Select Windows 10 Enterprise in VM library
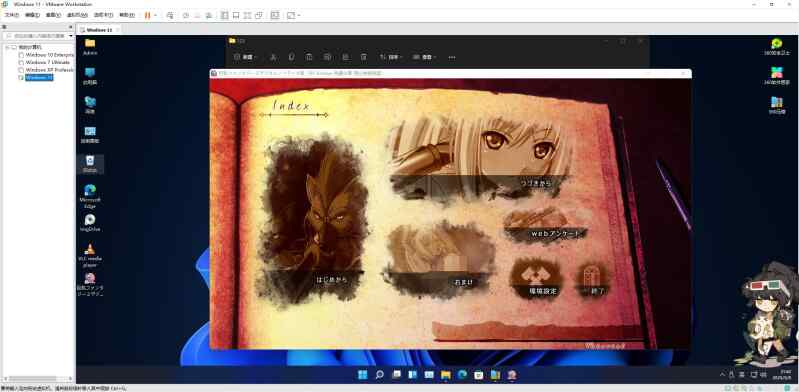The image size is (799, 392). pos(49,55)
